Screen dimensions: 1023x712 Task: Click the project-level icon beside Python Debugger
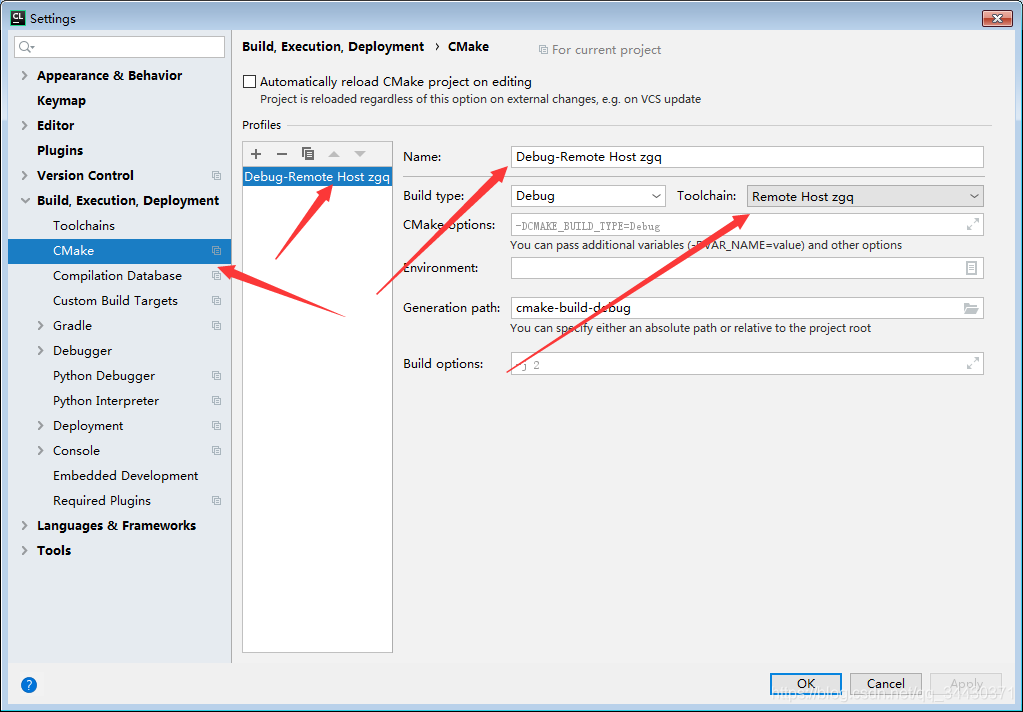click(x=217, y=376)
